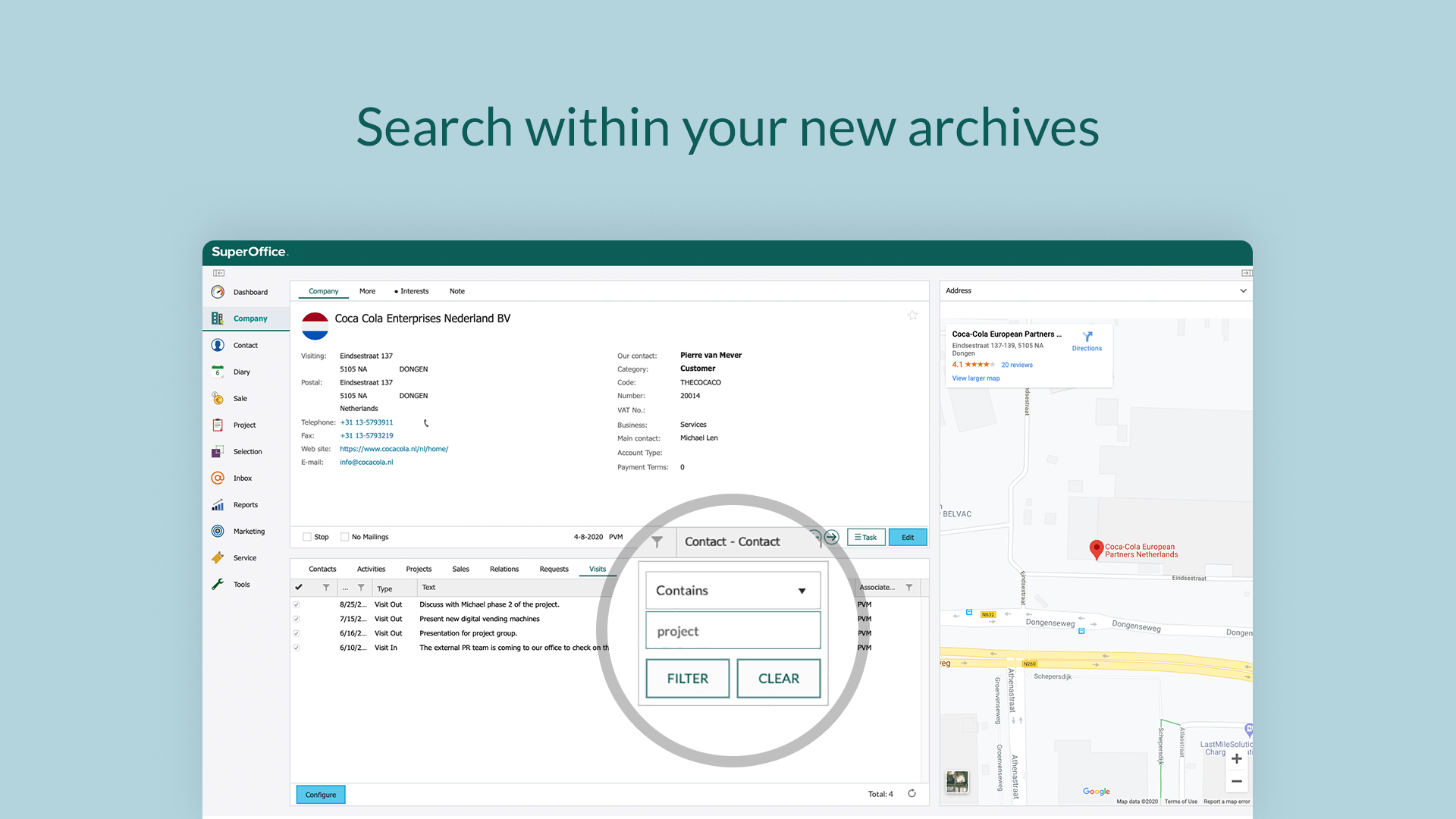Open View larger map link
The width and height of the screenshot is (1456, 819).
click(x=976, y=378)
